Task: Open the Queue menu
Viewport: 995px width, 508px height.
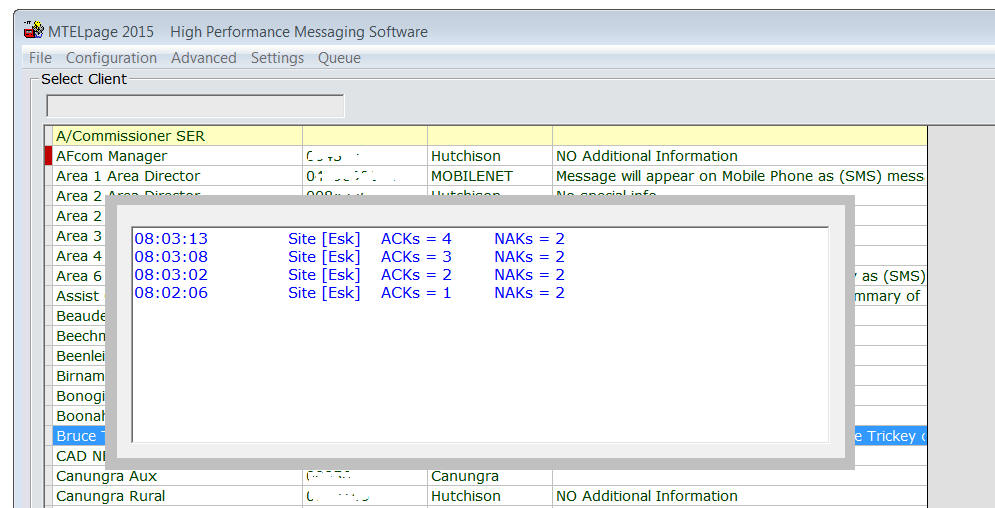Action: [x=339, y=58]
